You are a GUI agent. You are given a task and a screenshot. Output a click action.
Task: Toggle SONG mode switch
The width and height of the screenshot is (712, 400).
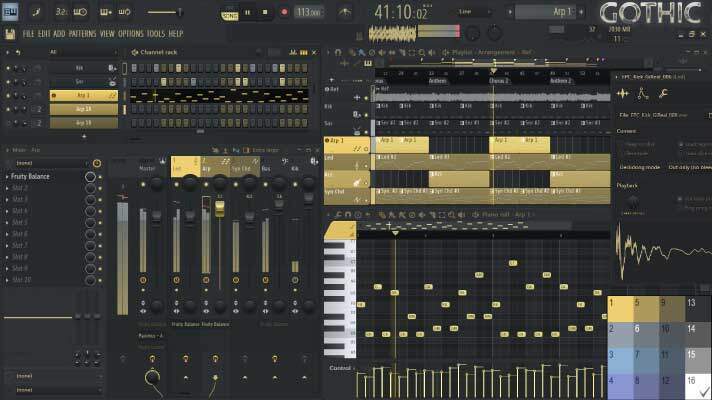tap(229, 13)
